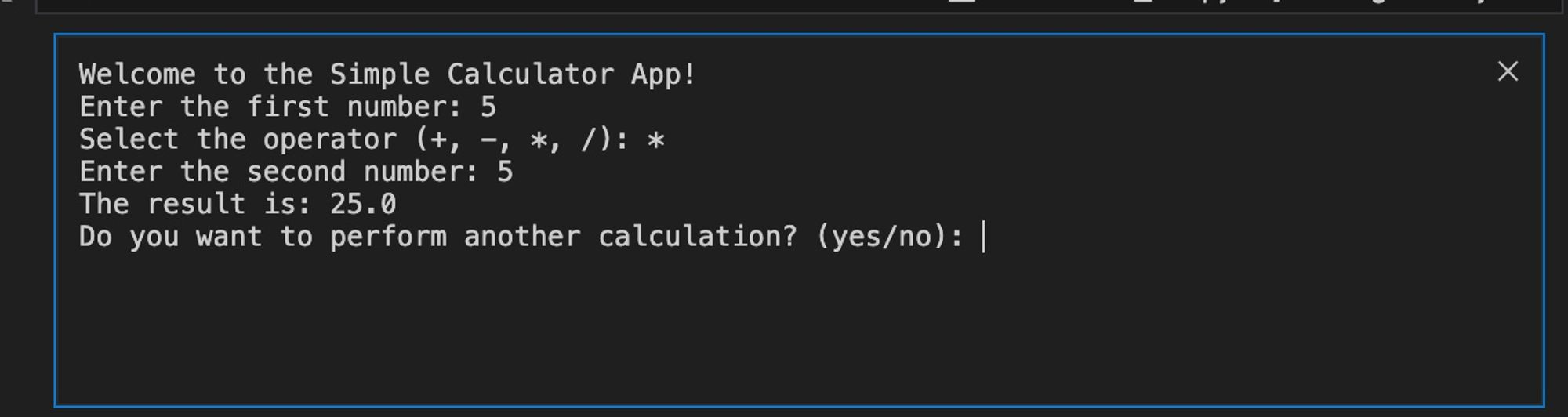Click the "(+, -, *, /)" operator list

514,140
